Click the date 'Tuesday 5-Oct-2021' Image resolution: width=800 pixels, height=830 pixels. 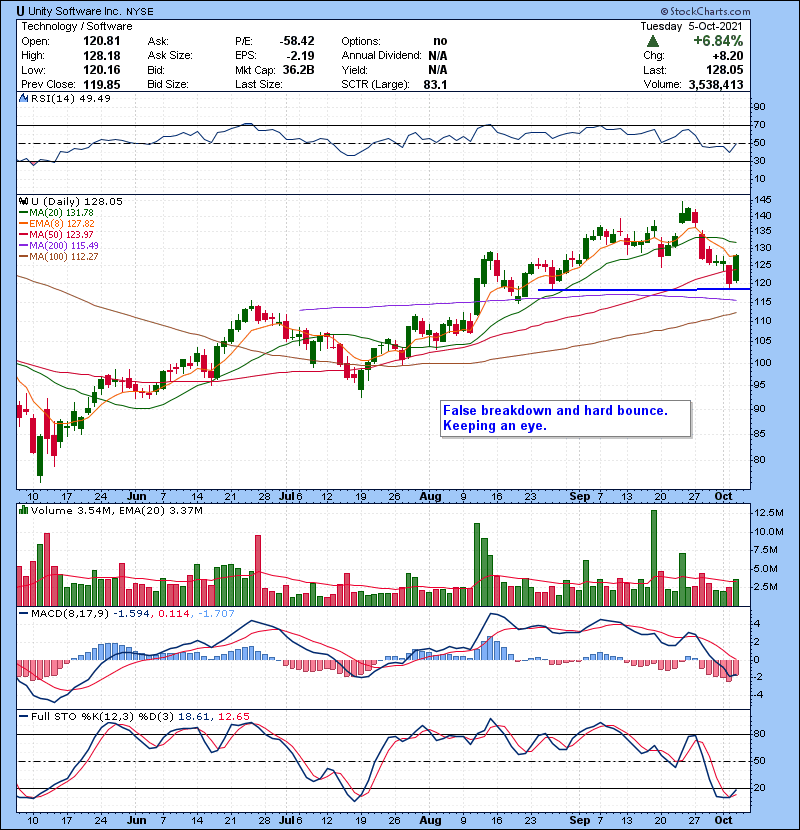691,26
